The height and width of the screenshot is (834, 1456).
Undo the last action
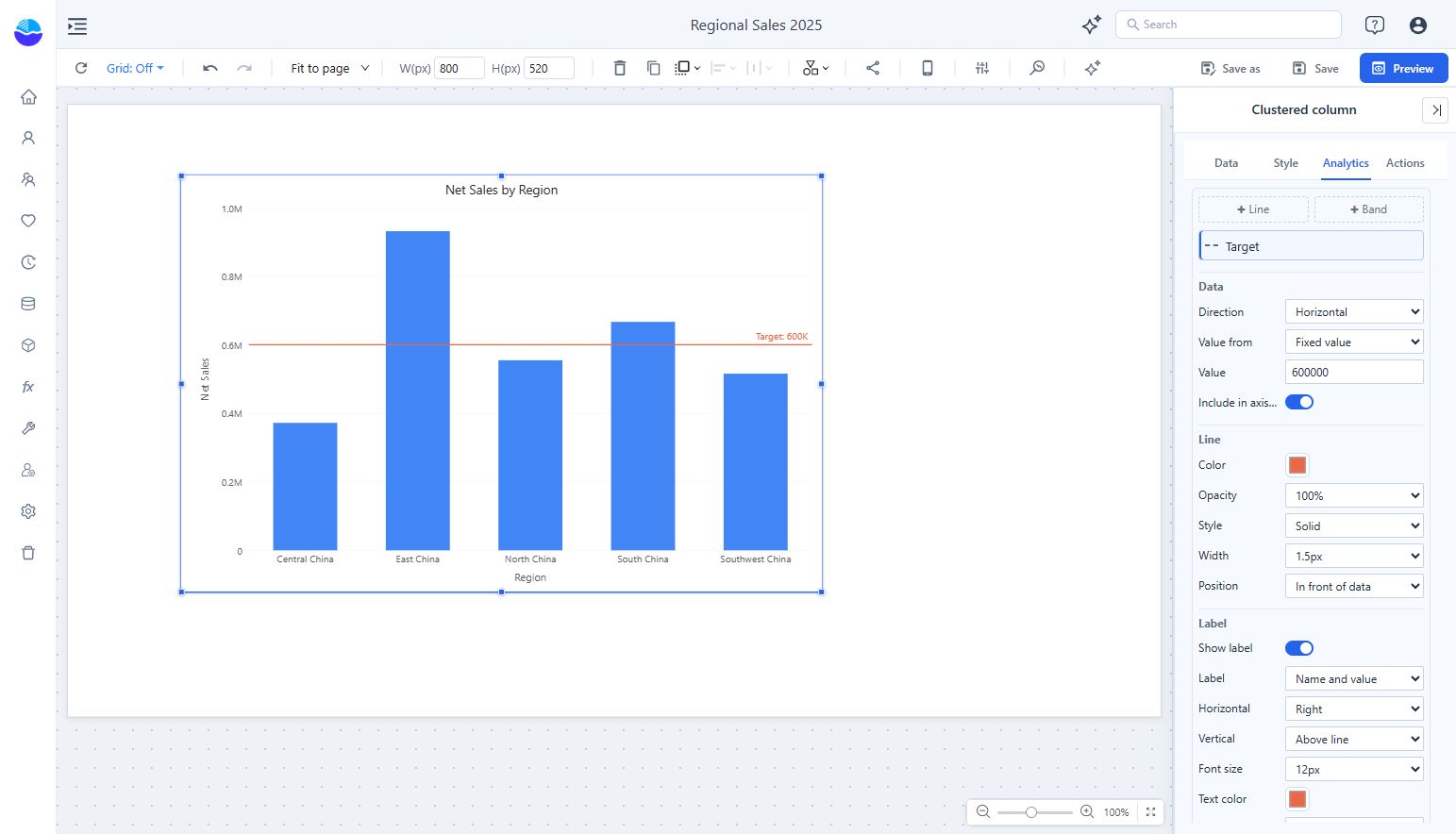coord(210,68)
